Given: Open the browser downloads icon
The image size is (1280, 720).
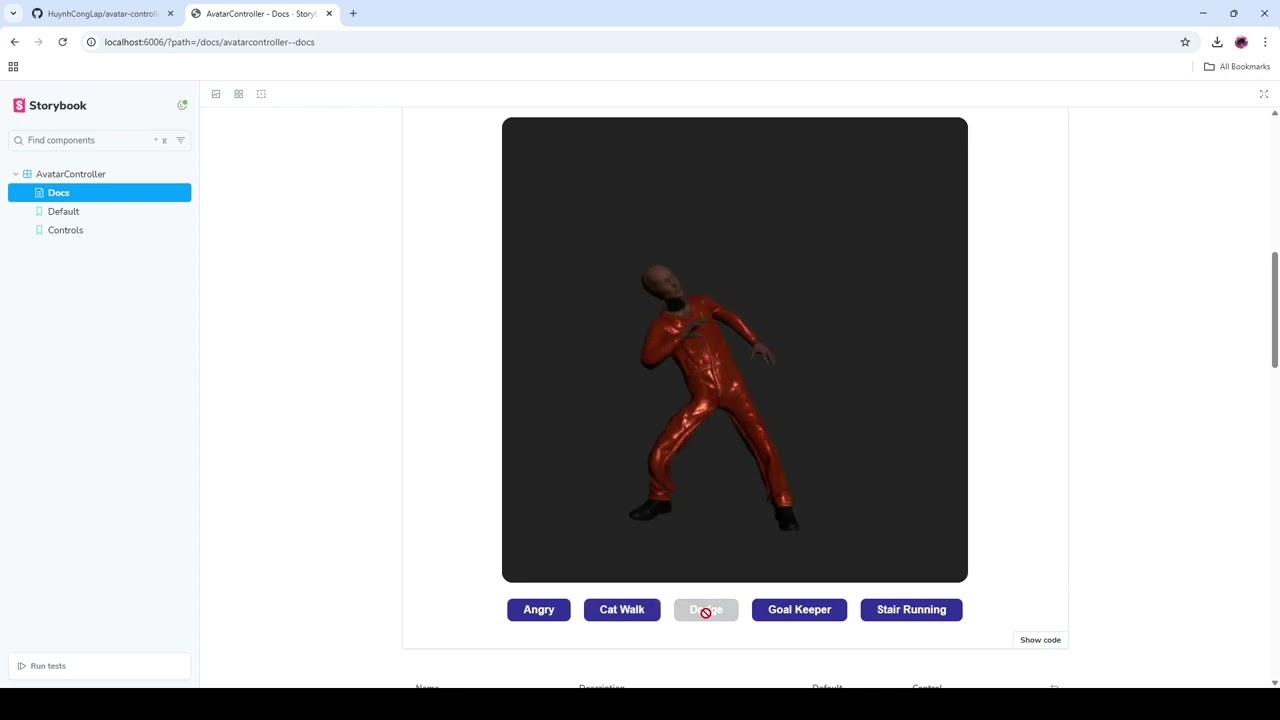Looking at the screenshot, I should 1217,42.
